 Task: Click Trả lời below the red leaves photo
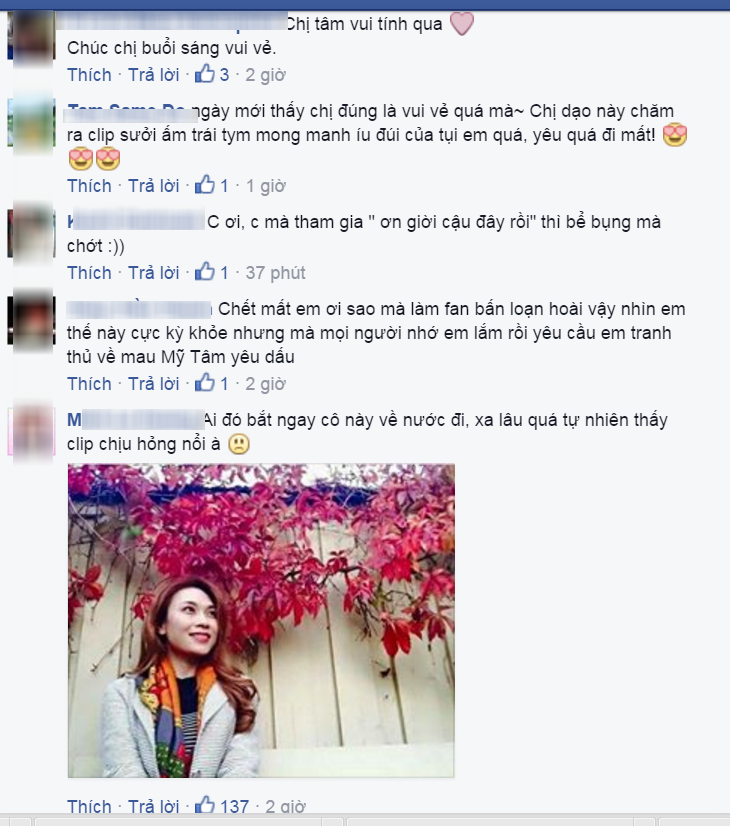(x=154, y=807)
